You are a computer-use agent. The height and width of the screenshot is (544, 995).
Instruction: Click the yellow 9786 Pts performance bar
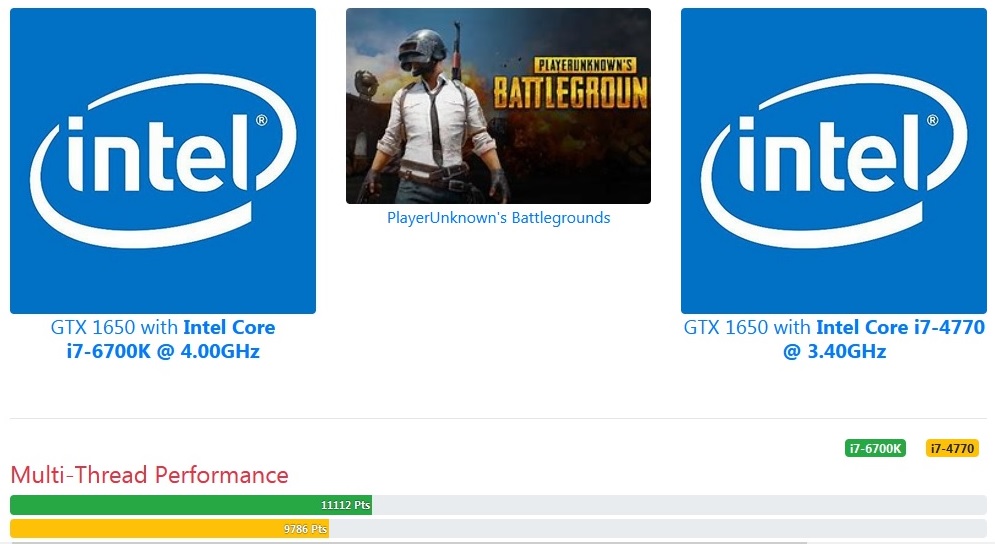169,529
